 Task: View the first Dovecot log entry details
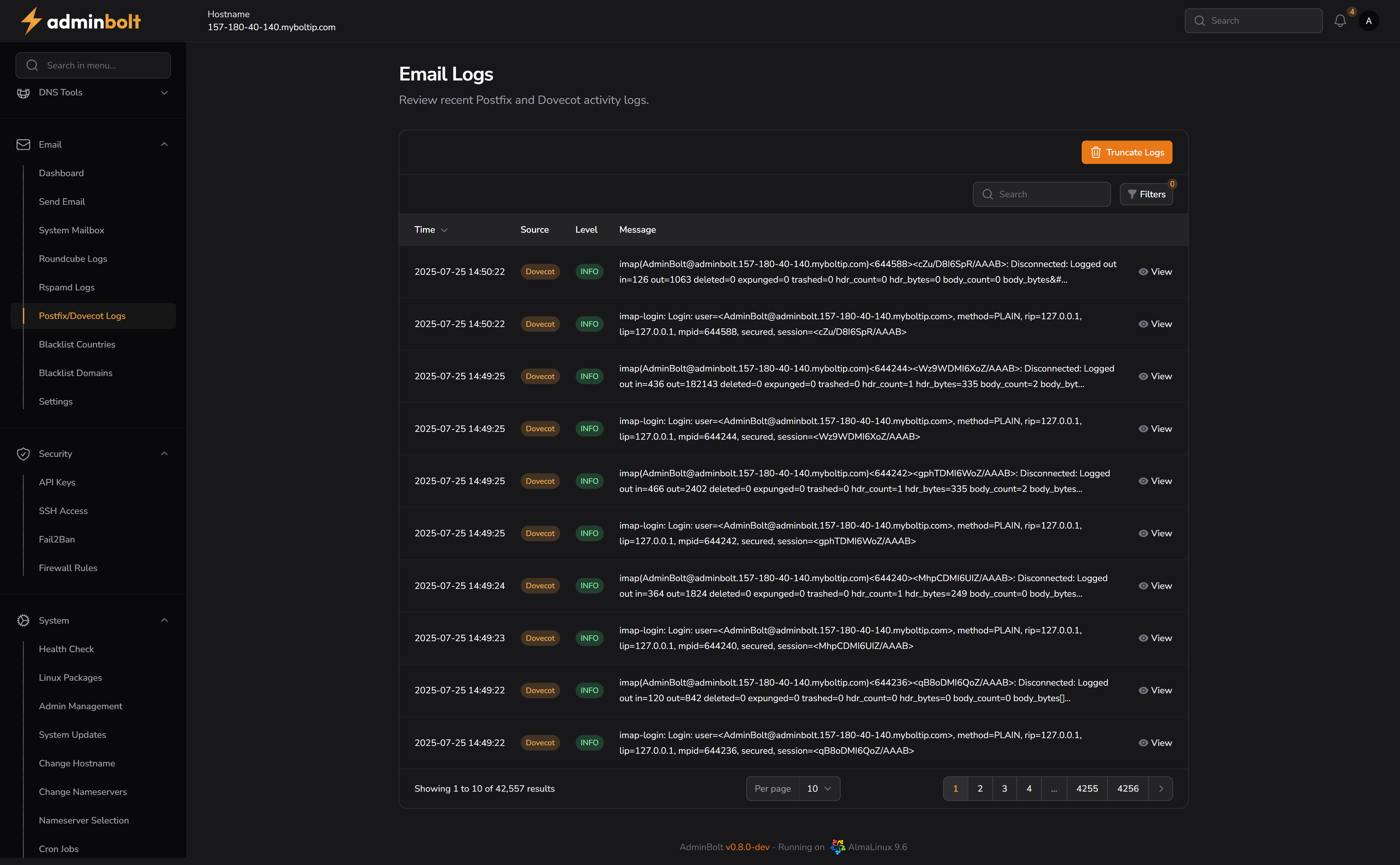click(x=1155, y=271)
